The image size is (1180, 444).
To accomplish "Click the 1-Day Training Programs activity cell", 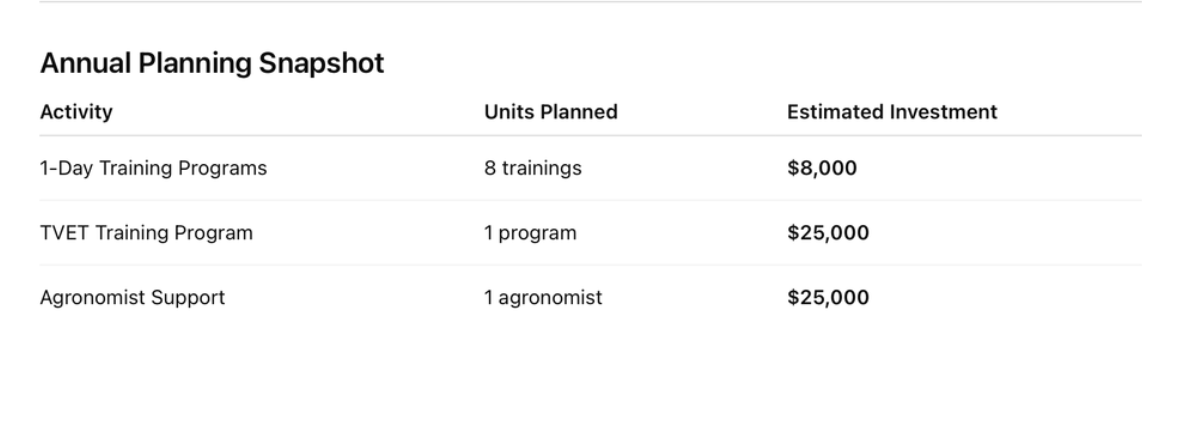I will point(153,168).
